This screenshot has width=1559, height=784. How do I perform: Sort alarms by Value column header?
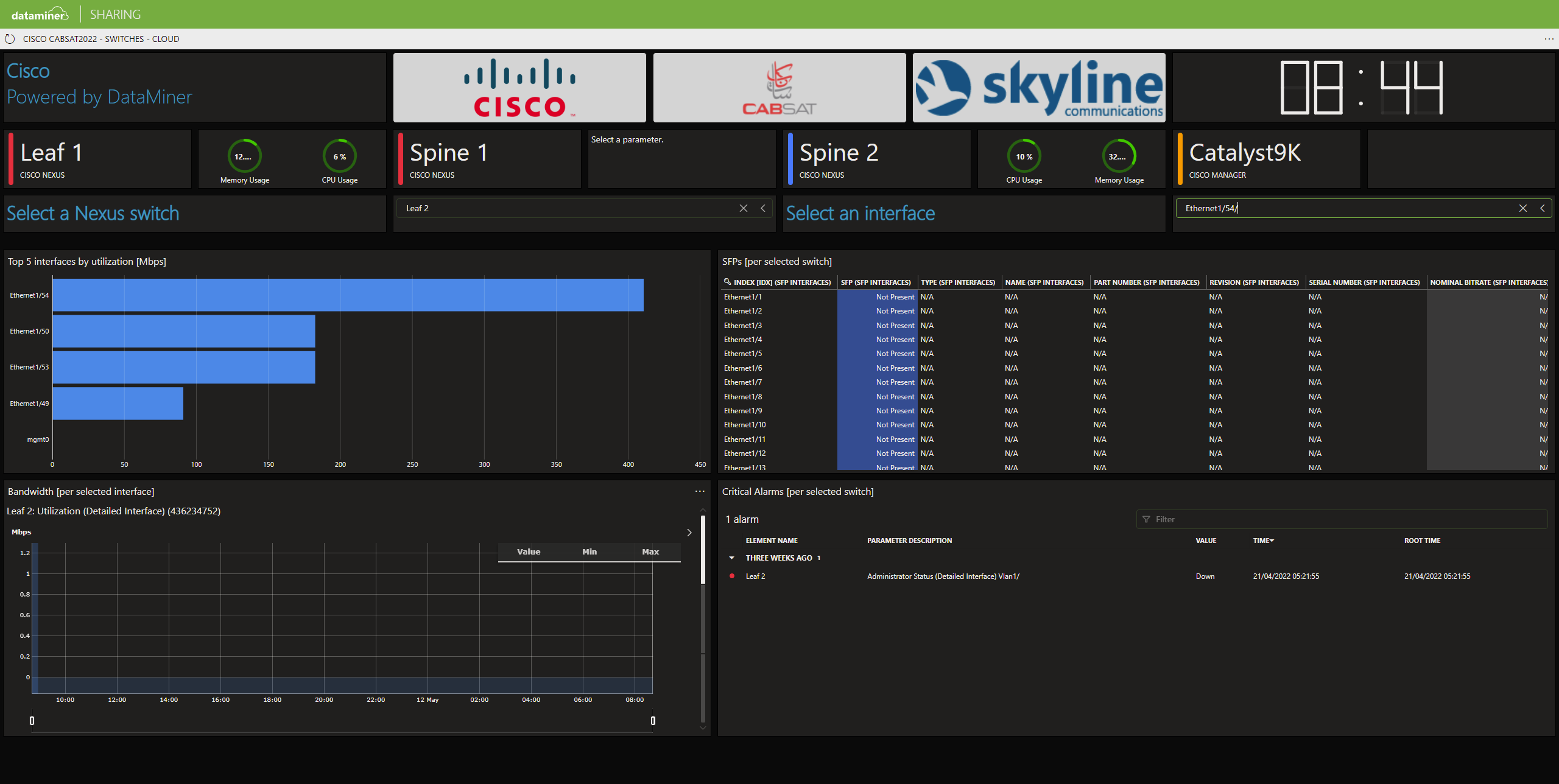point(1206,541)
